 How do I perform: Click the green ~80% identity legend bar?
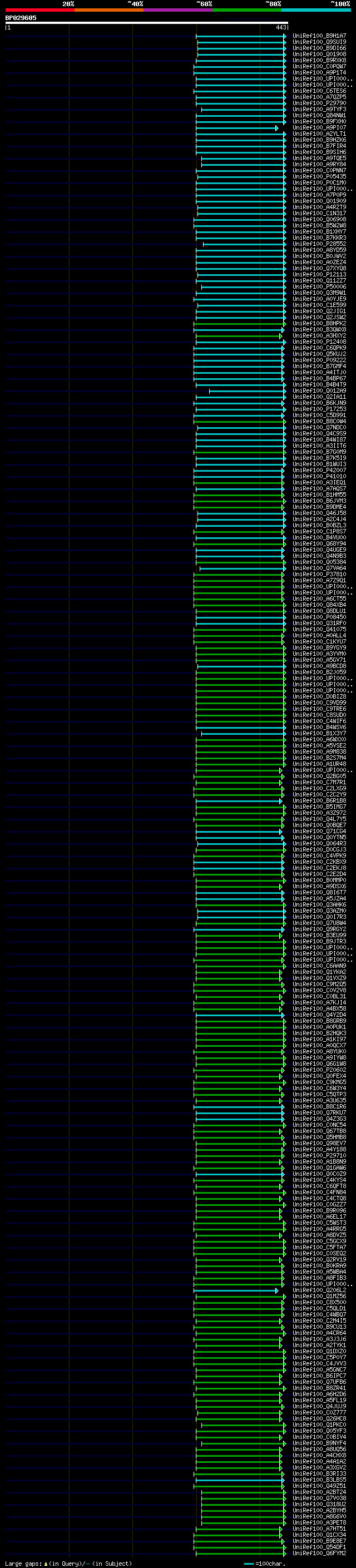[247, 10]
